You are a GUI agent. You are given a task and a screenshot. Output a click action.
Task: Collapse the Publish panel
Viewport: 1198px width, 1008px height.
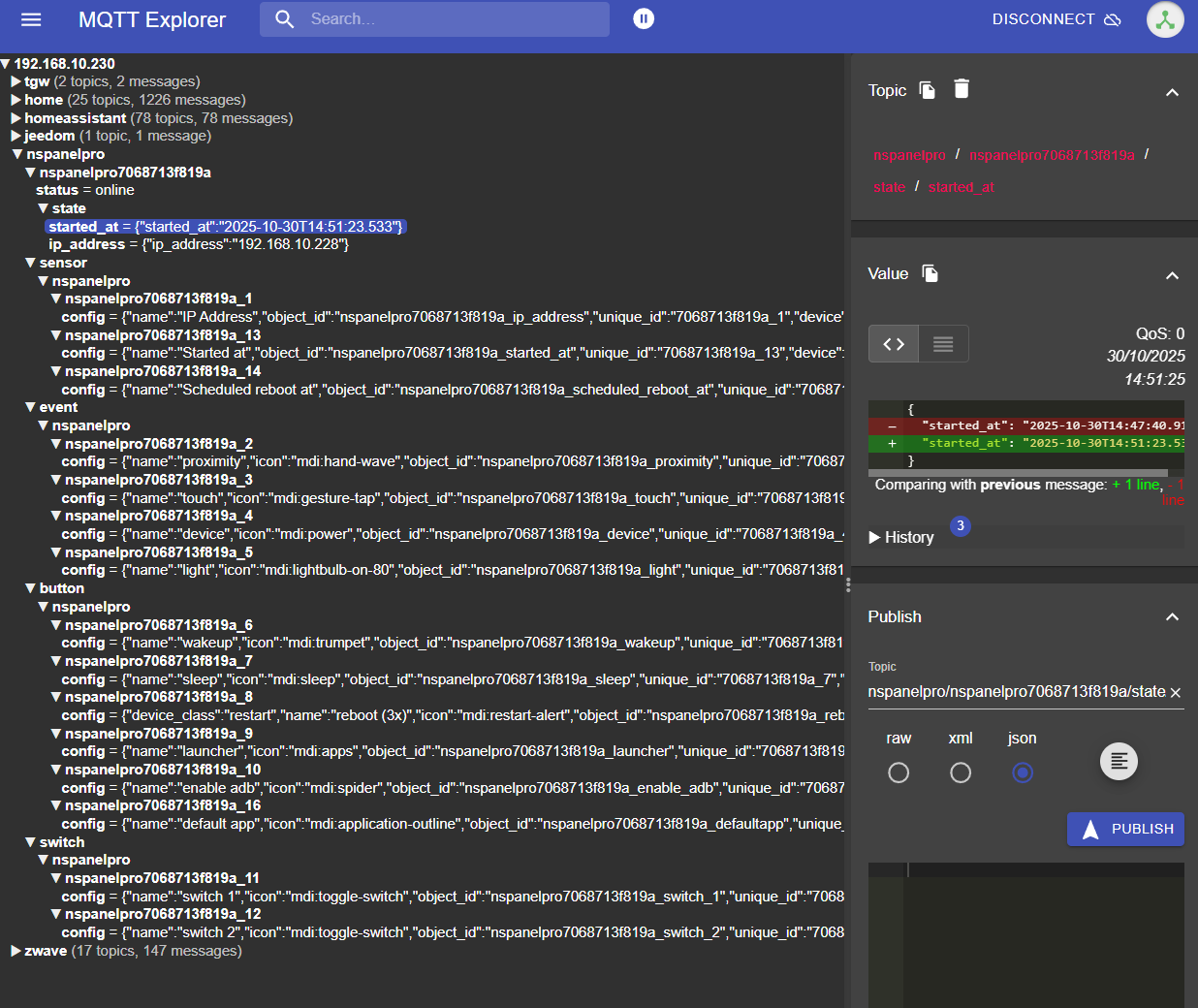click(x=1172, y=617)
